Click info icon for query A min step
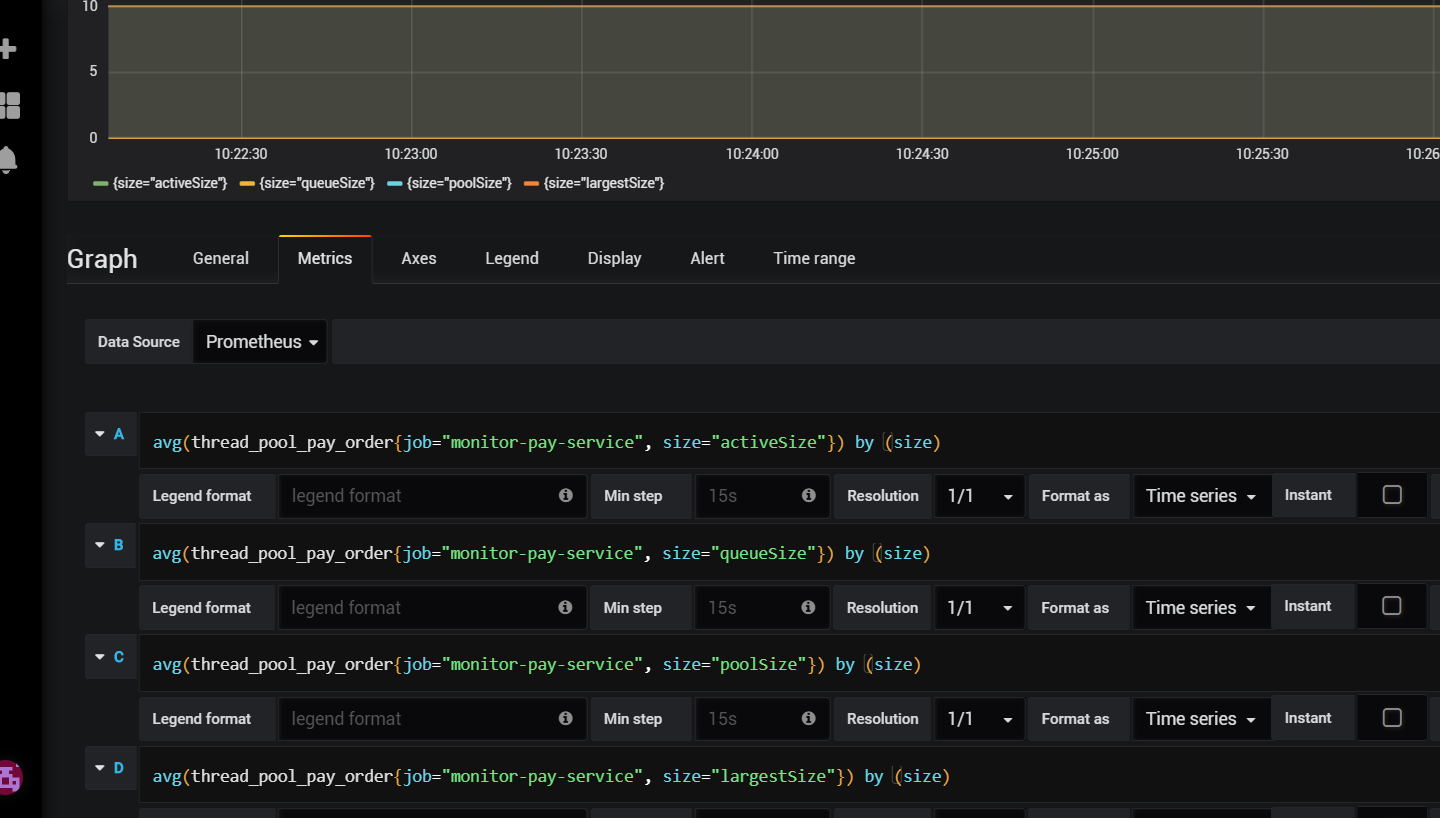 tap(808, 496)
